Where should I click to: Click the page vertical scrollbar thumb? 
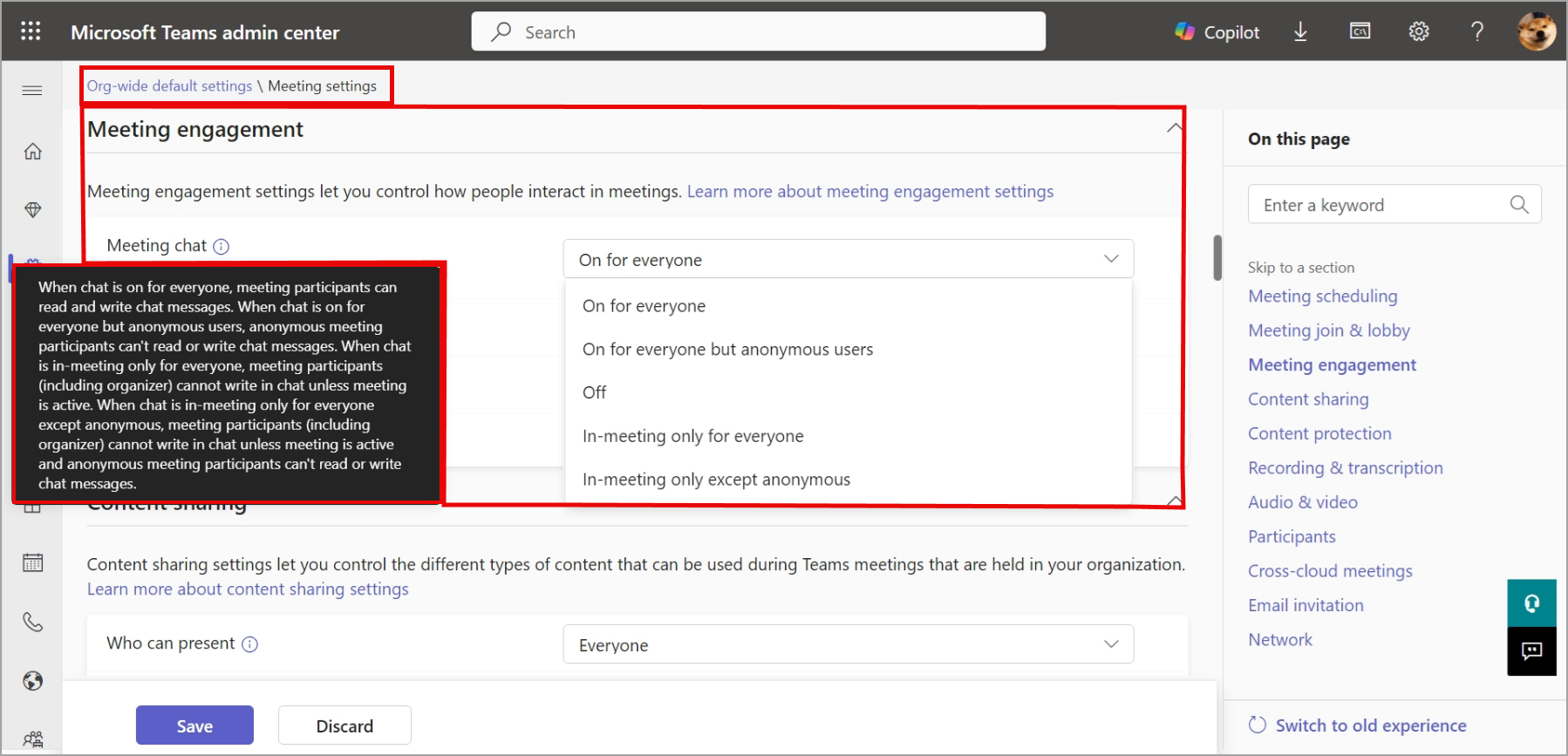click(x=1217, y=257)
